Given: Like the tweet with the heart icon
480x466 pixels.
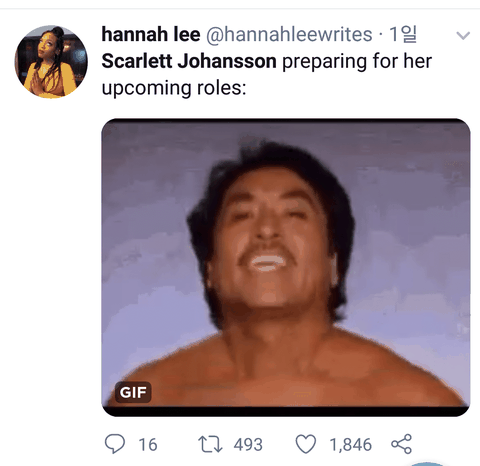Looking at the screenshot, I should point(306,444).
